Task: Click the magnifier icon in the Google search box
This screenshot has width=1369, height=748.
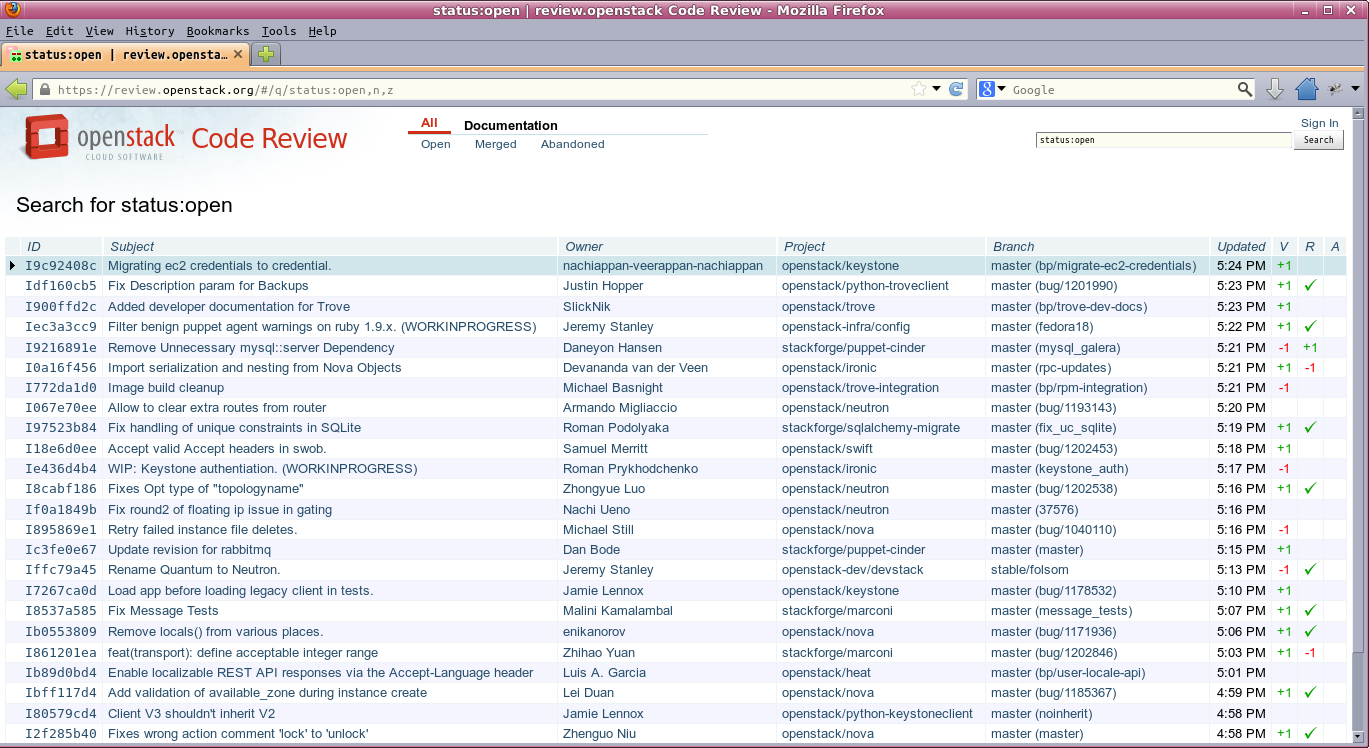Action: (x=1244, y=89)
